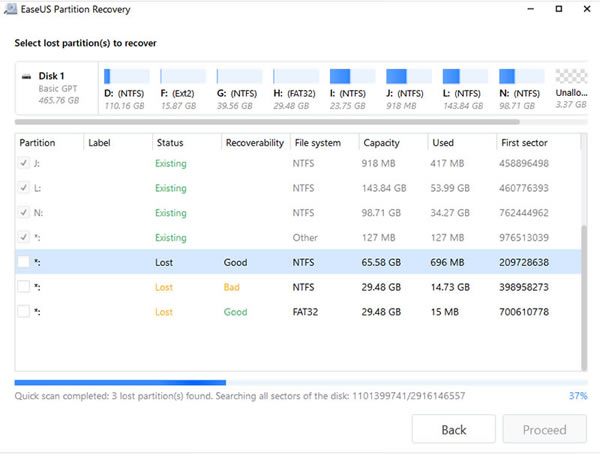
Task: Click the orange Bad recoverability cell
Action: coord(232,287)
